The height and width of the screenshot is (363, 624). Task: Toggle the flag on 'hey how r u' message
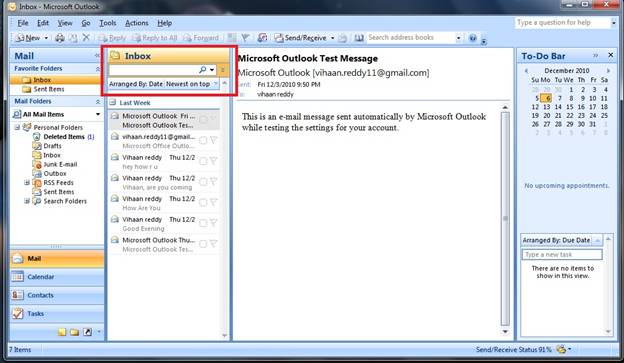tap(214, 161)
